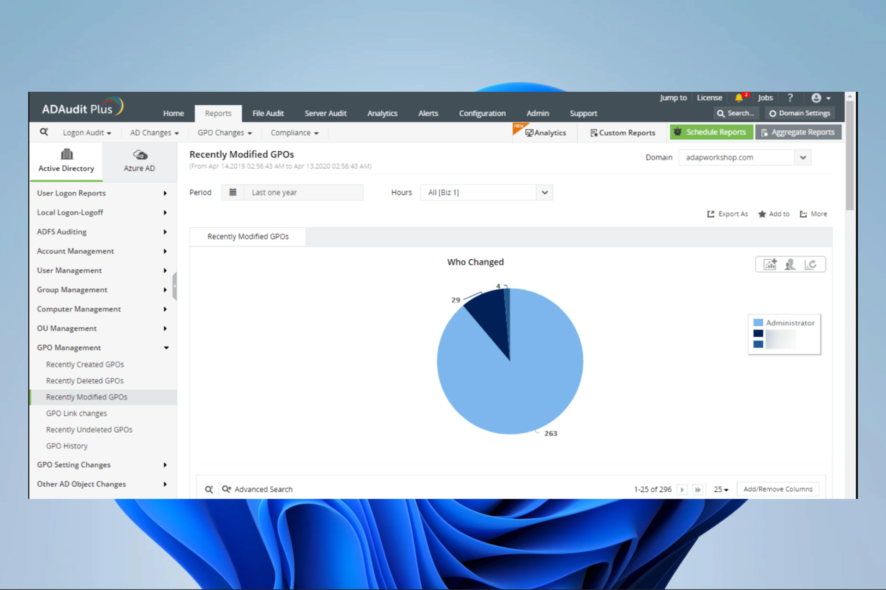Switch to Server Audit tab
This screenshot has width=886, height=590.
[x=325, y=113]
